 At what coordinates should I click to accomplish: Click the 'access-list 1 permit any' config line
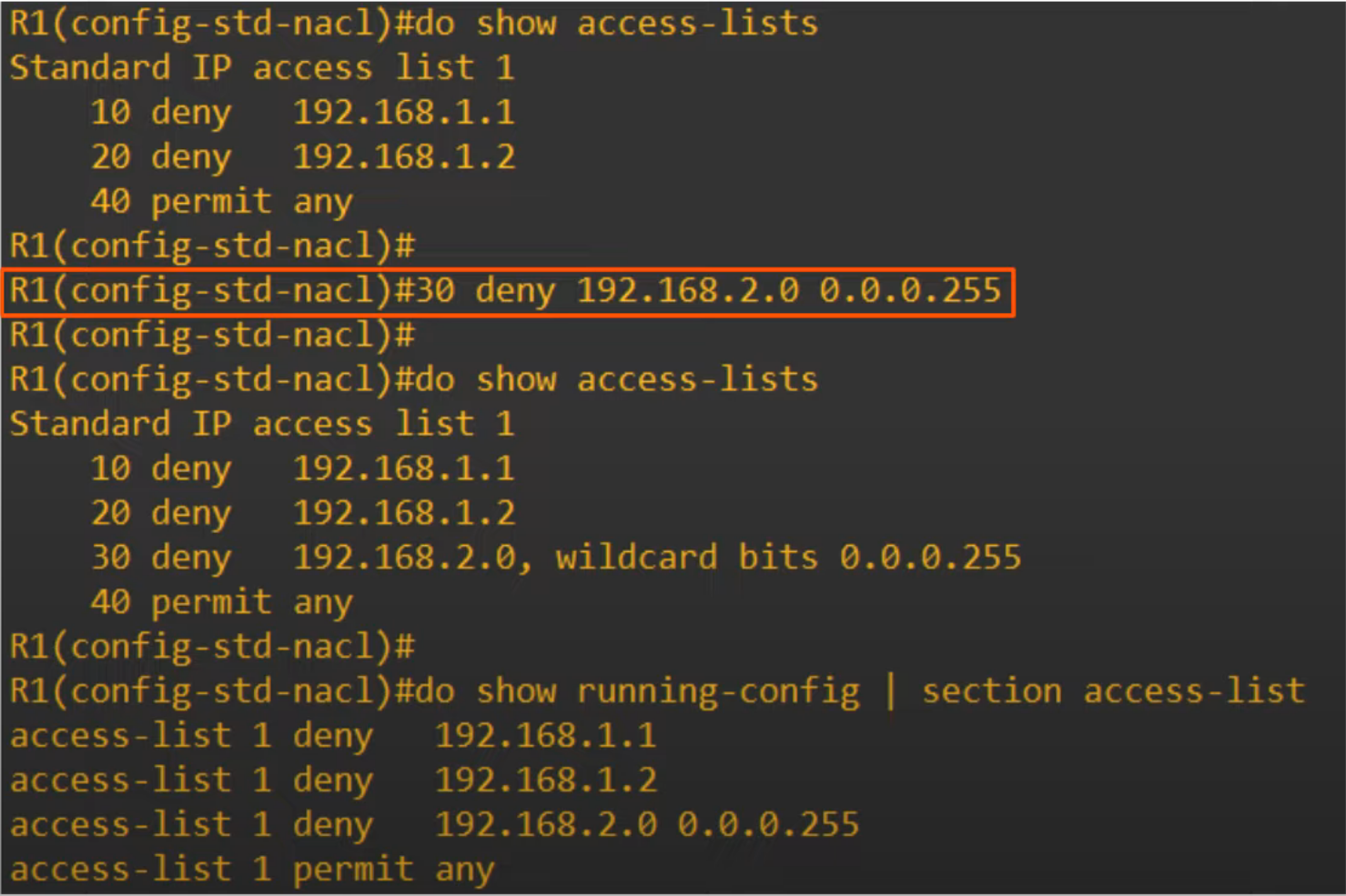click(252, 871)
